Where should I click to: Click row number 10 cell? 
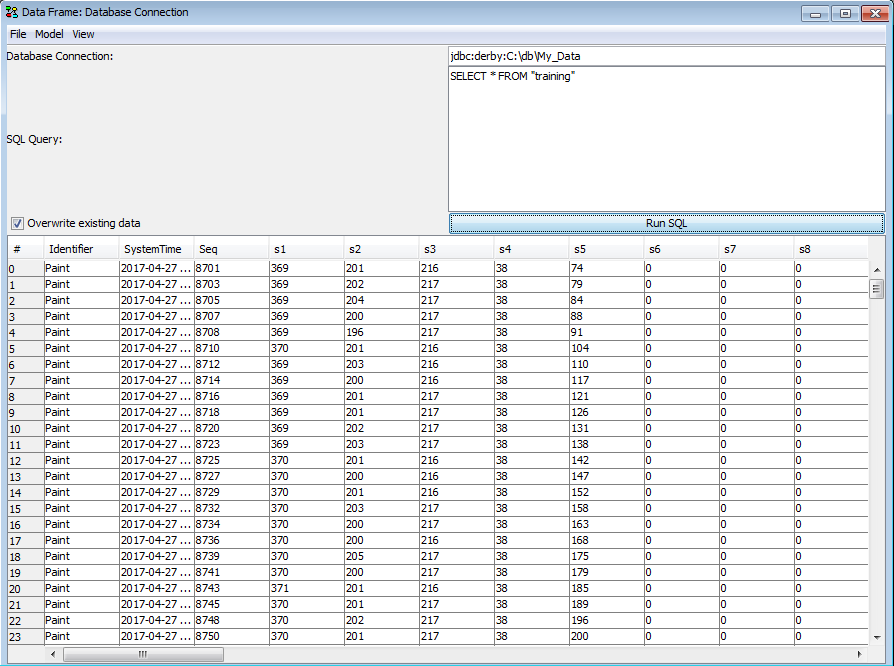tap(26, 428)
